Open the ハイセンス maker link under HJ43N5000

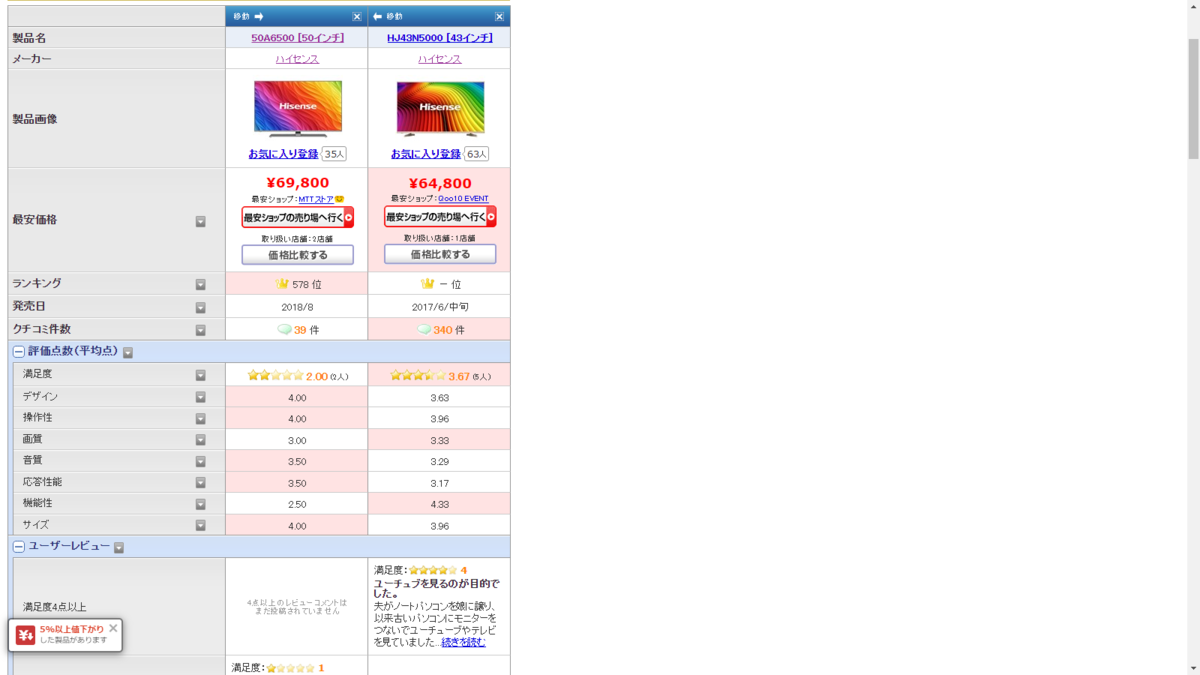coord(440,59)
